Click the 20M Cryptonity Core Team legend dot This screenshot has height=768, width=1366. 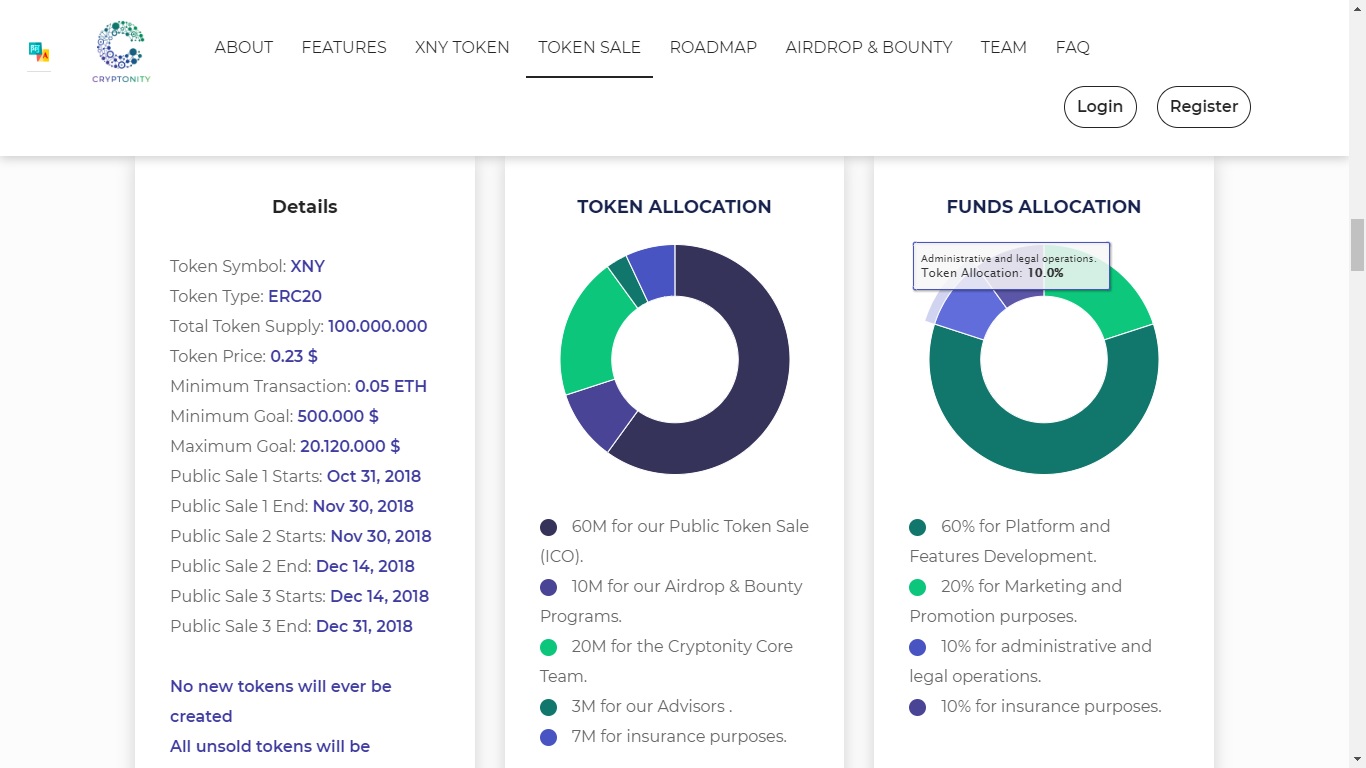548,647
